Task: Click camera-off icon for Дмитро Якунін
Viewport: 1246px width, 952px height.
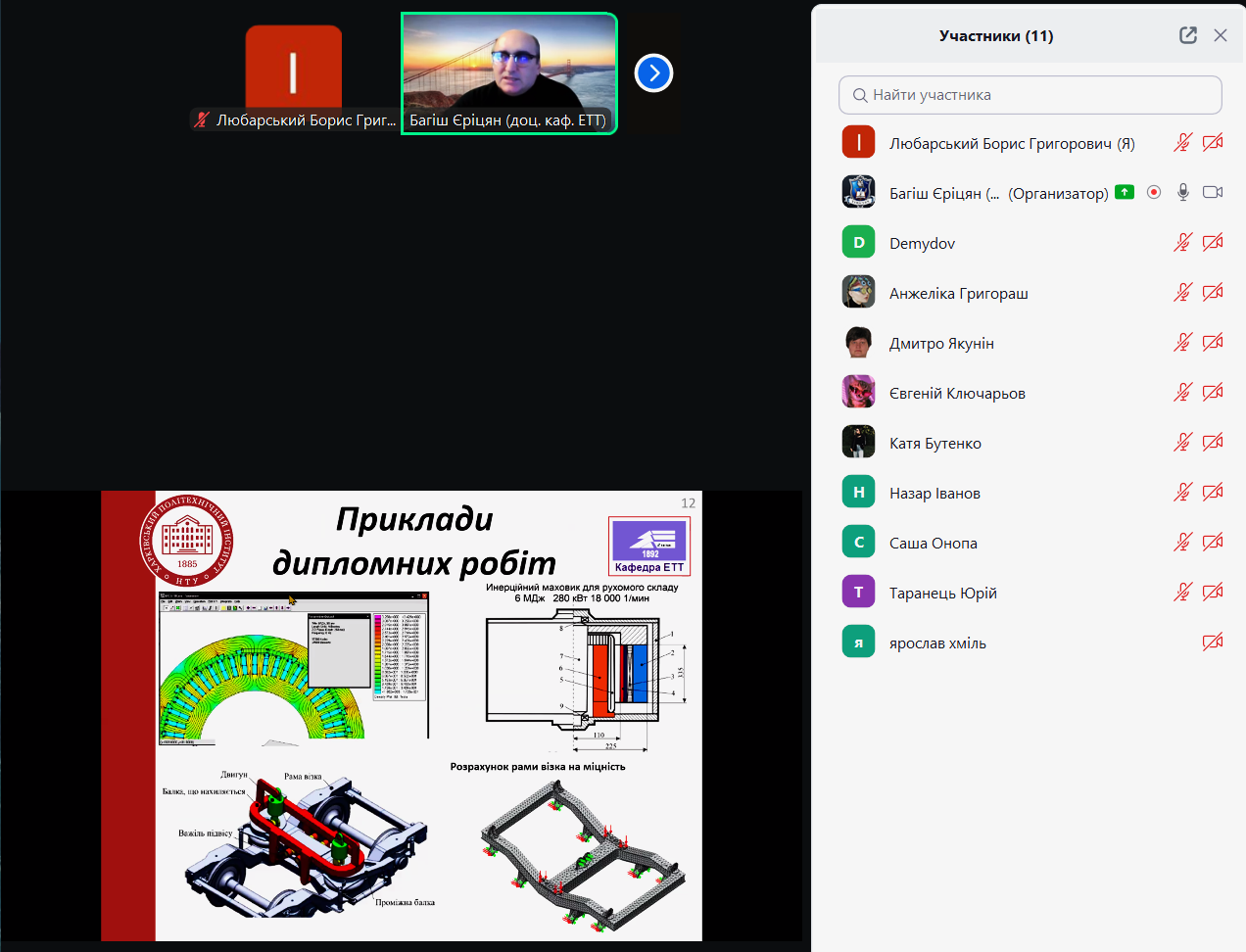Action: click(1213, 342)
